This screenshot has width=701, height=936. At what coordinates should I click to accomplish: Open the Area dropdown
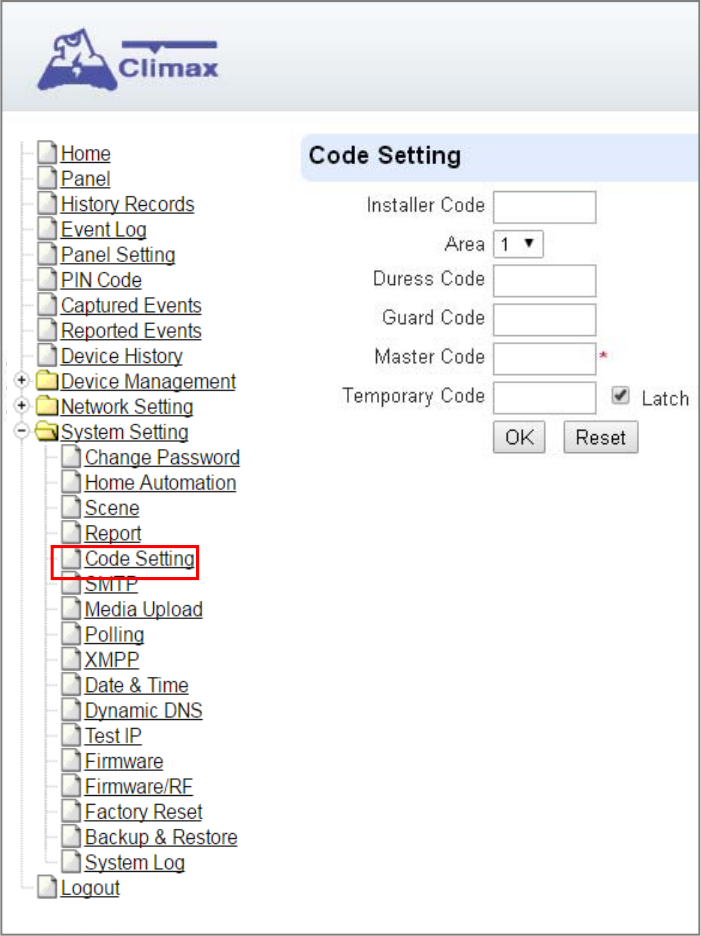click(x=518, y=244)
